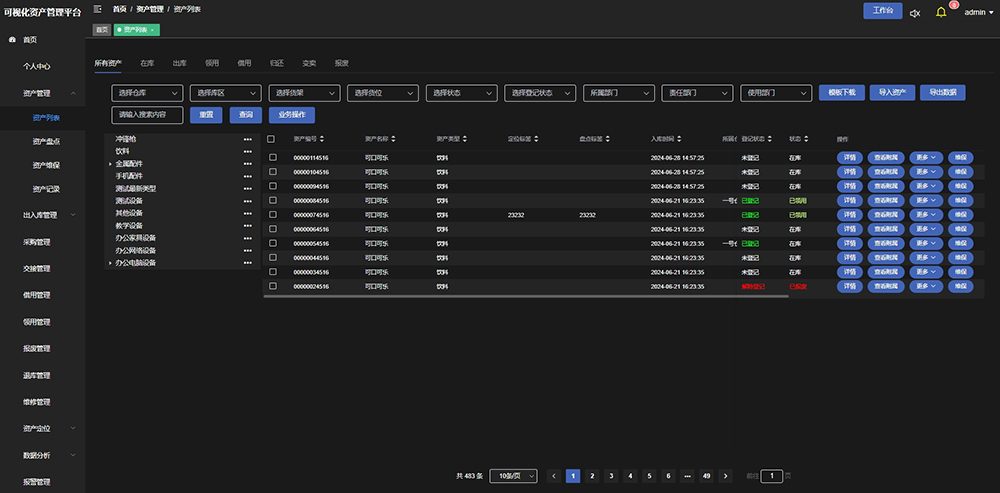Tick the checkbox for asset 00000074516

[x=272, y=215]
